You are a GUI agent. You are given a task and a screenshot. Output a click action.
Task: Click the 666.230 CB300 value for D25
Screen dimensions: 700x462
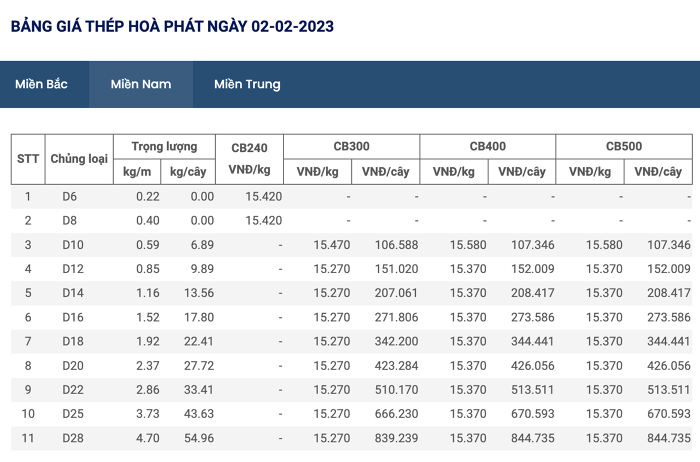(396, 414)
